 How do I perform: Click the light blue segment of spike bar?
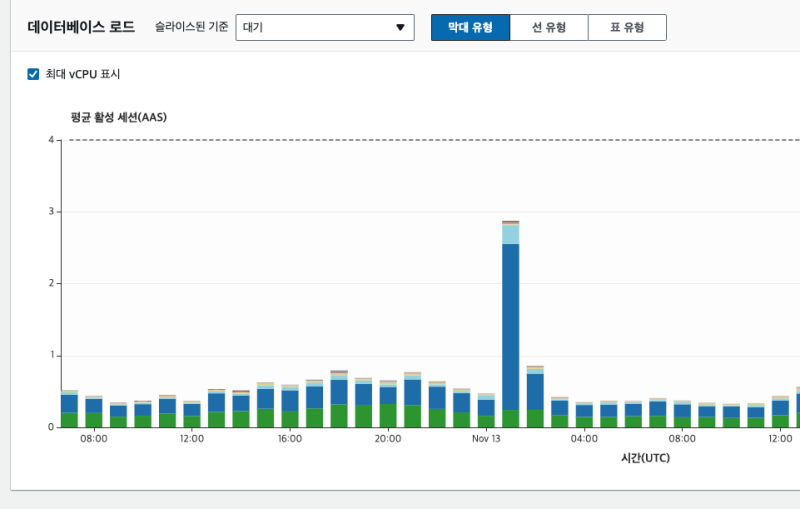511,235
